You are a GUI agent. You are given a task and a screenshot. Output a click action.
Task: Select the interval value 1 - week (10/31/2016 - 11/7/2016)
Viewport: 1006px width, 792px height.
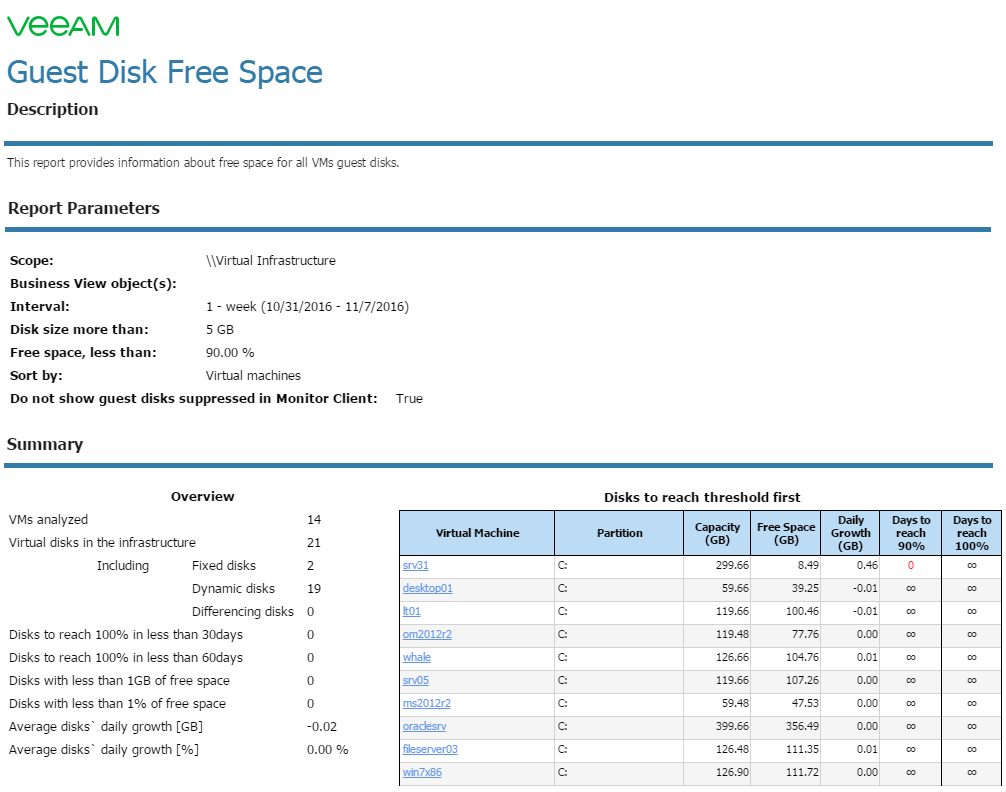(x=307, y=307)
